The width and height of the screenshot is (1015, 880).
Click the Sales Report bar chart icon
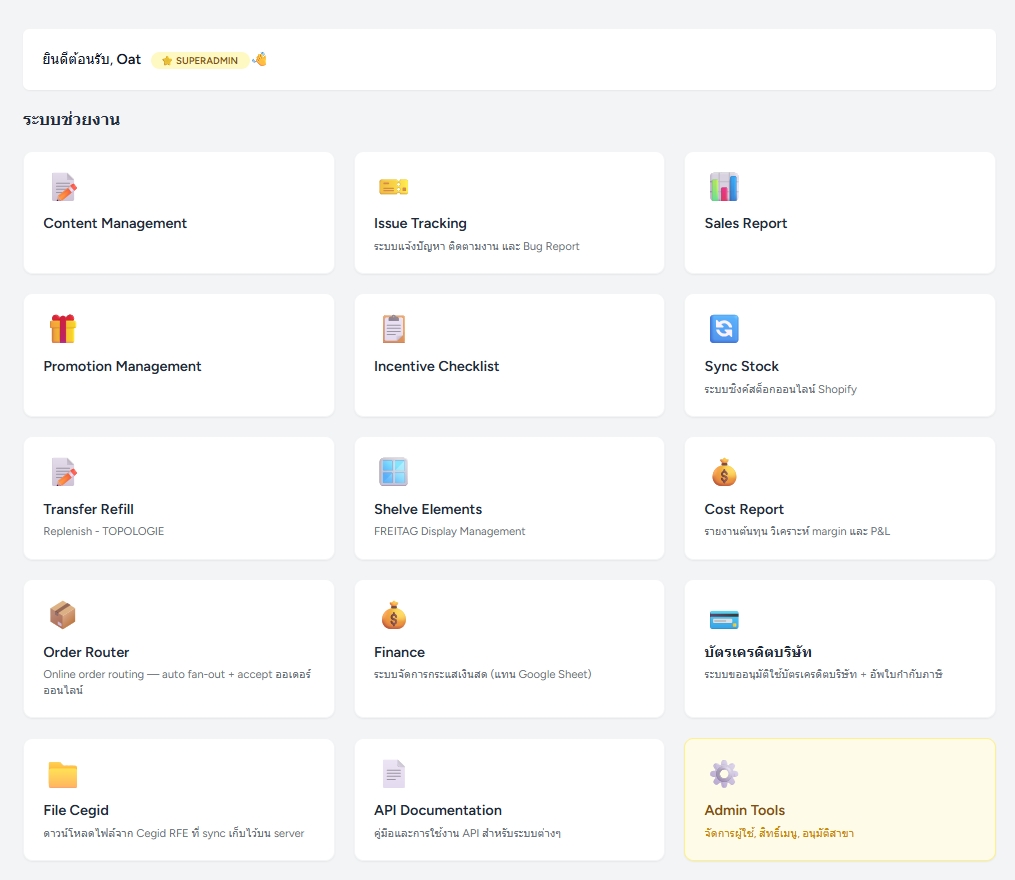(x=724, y=187)
